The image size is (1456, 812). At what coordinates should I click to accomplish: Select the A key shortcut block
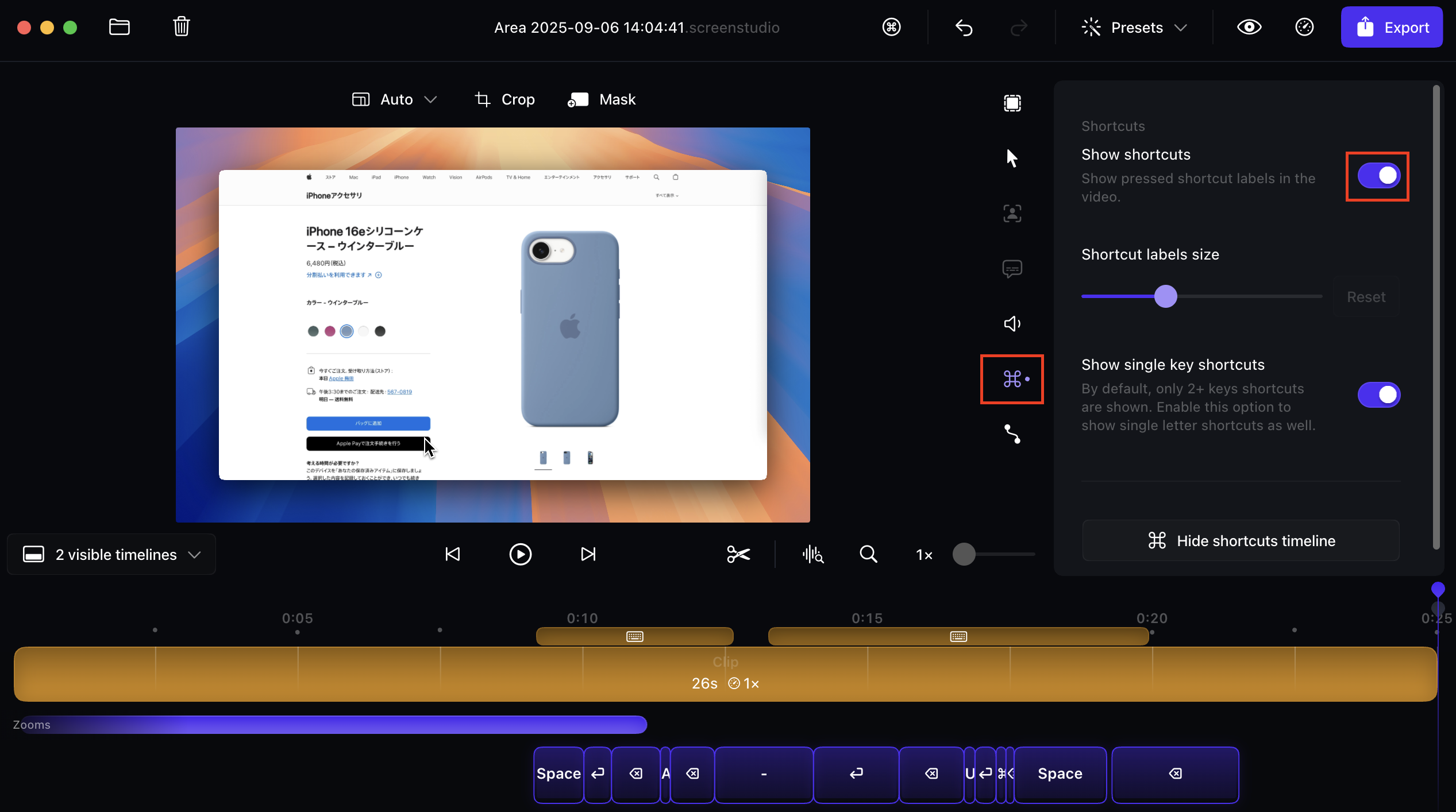click(665, 774)
